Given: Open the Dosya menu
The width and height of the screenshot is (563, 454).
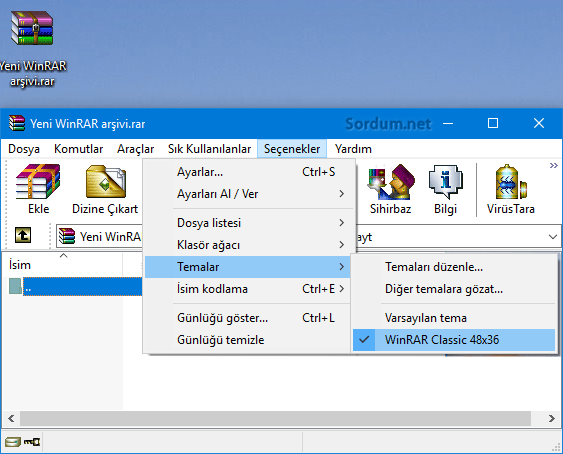Looking at the screenshot, I should coord(24,149).
